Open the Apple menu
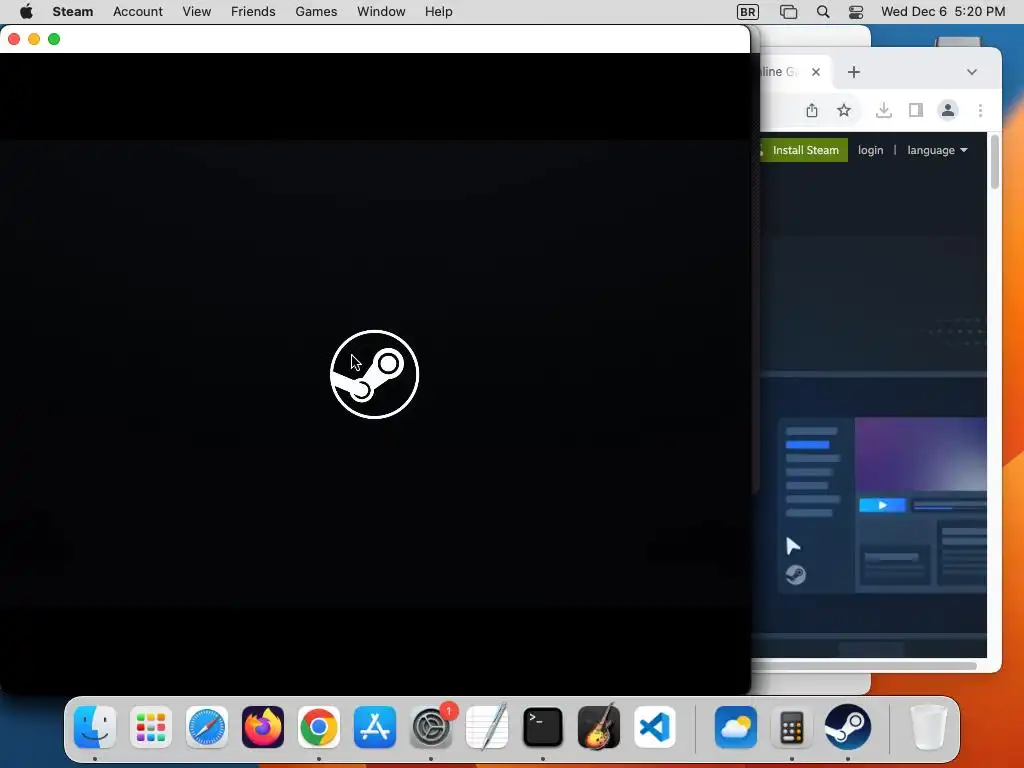1024x768 pixels. (x=26, y=12)
